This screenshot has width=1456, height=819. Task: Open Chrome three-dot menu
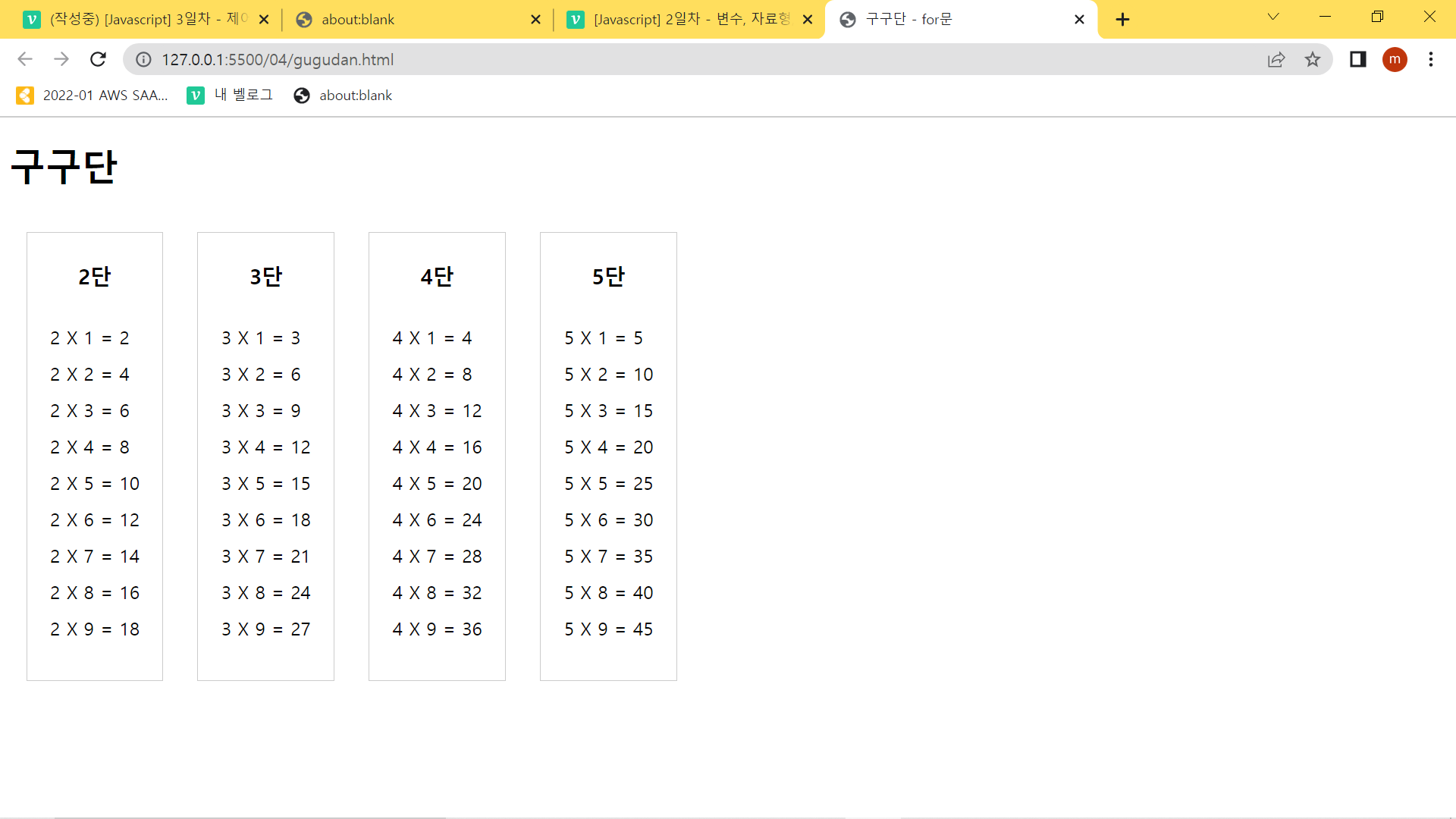coord(1431,59)
